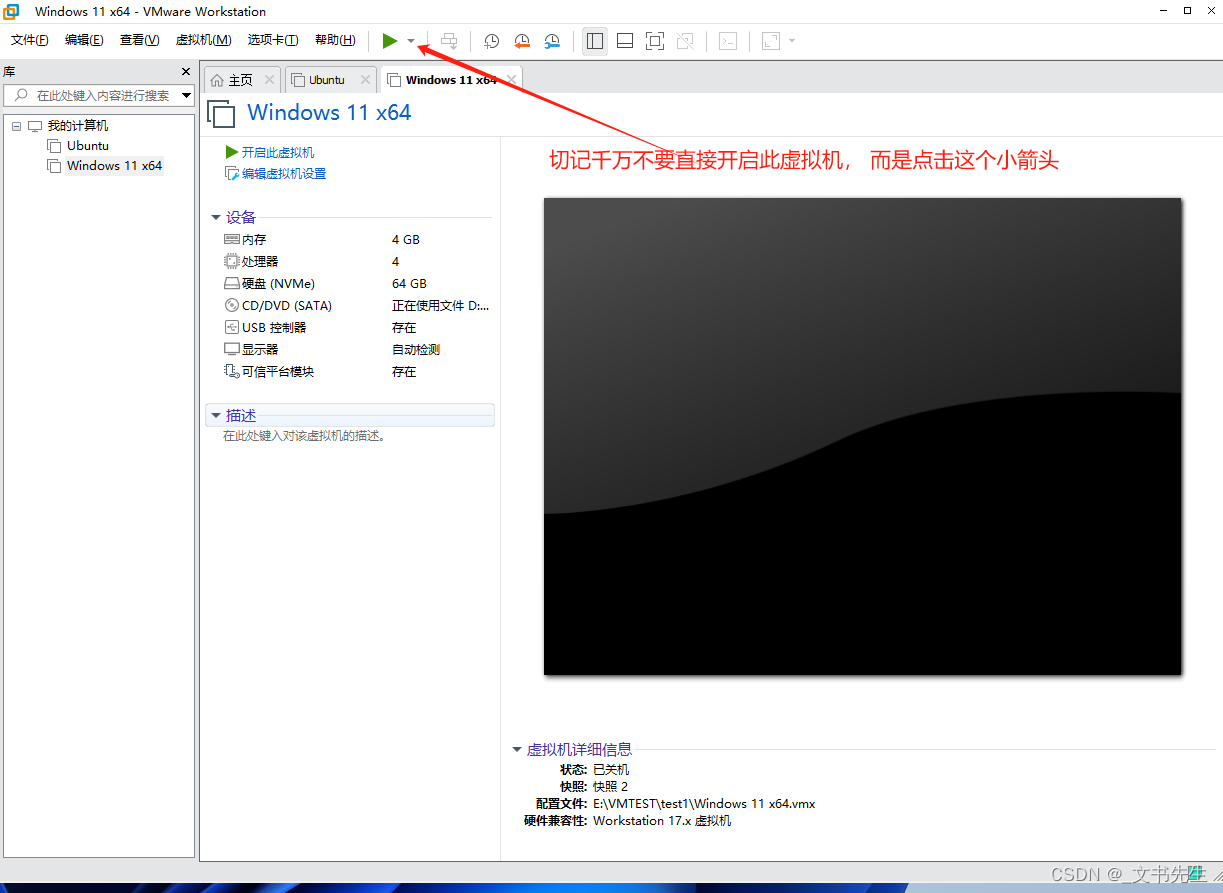
Task: Click the VMware Workstation title bar app icon
Action: click(x=12, y=12)
